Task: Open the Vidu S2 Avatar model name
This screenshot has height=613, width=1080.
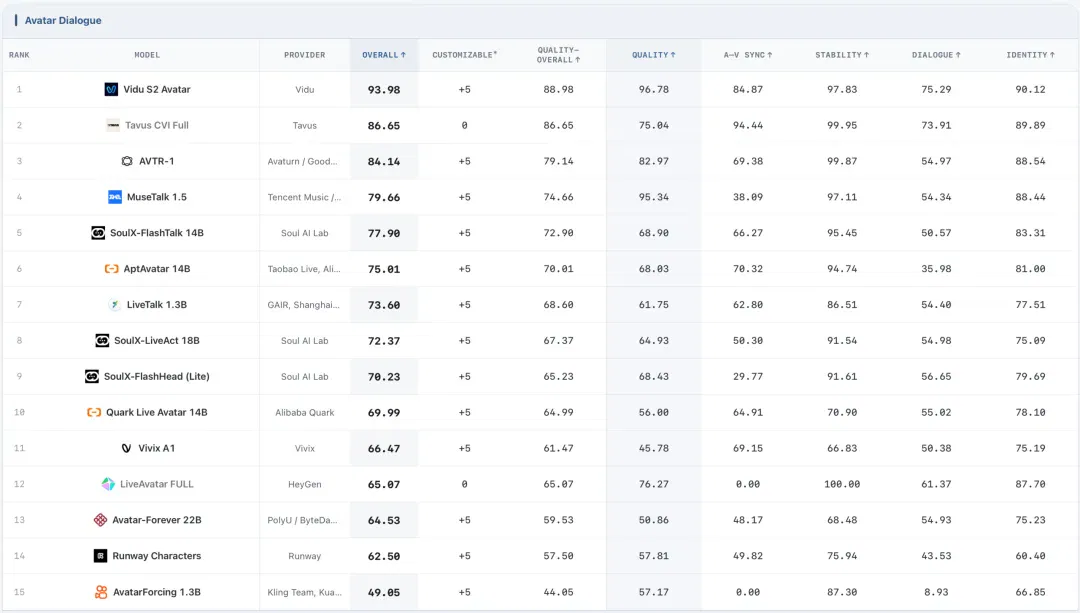Action: [156, 90]
